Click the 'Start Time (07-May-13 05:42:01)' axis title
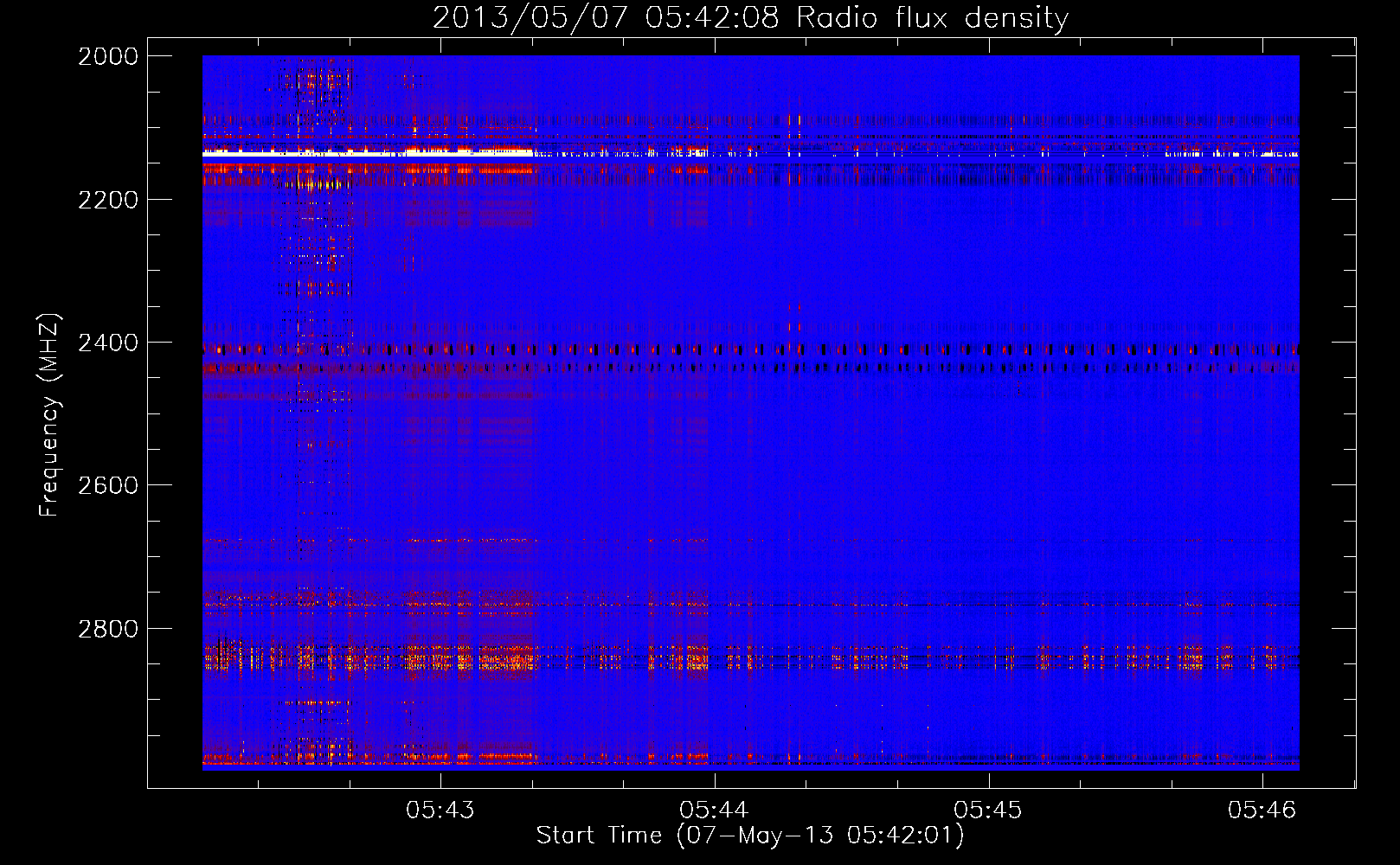 [750, 836]
